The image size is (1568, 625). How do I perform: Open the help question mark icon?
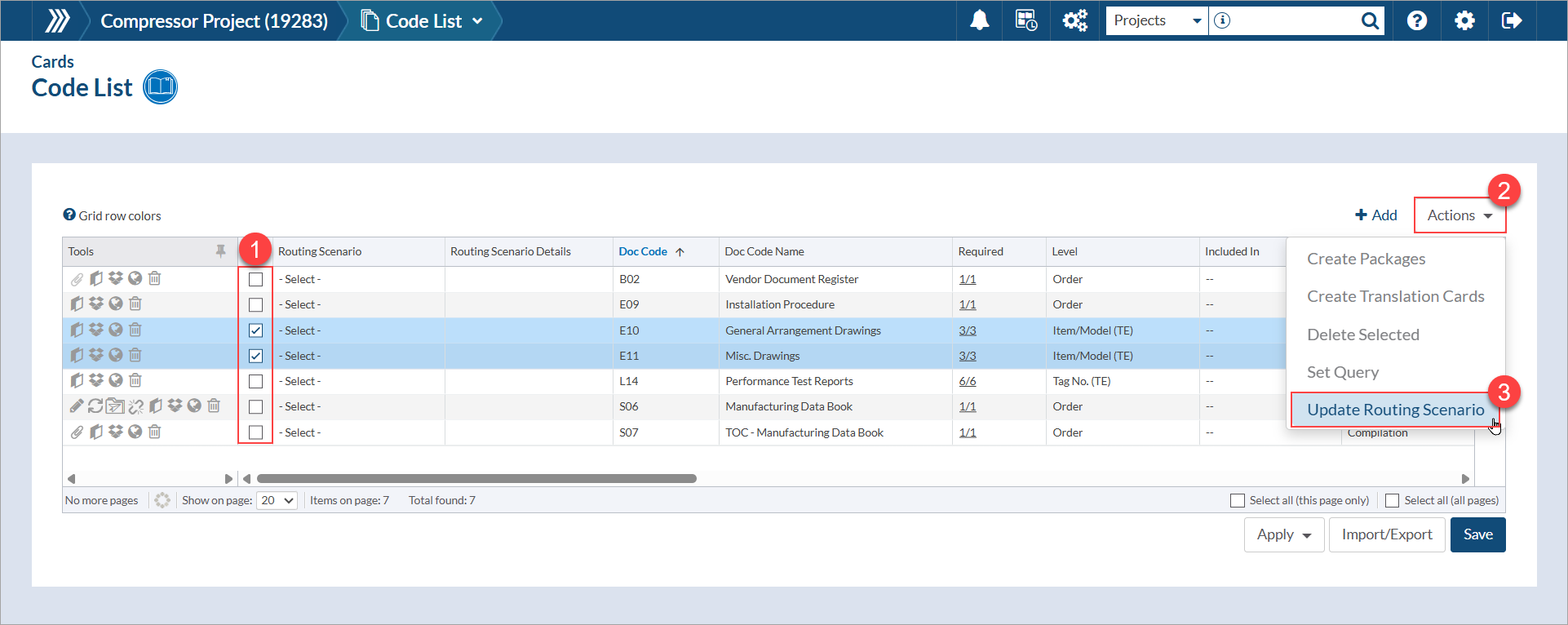(x=1417, y=20)
